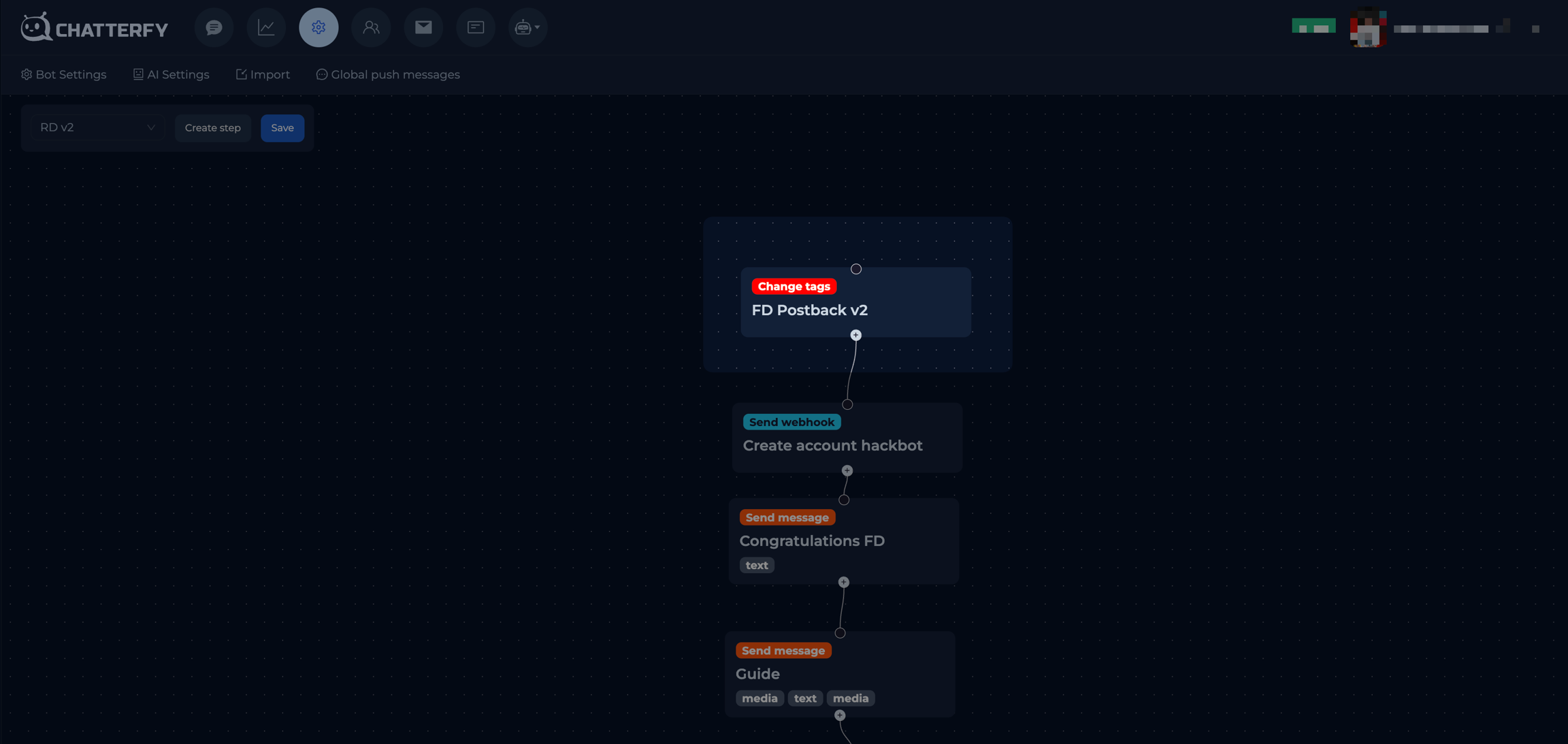Click the Create step button
The width and height of the screenshot is (1568, 744).
(x=212, y=128)
